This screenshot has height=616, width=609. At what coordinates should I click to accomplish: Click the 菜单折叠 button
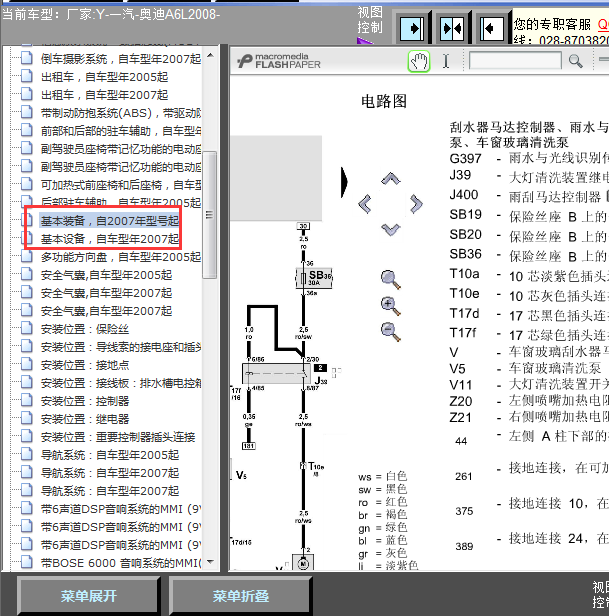240,596
